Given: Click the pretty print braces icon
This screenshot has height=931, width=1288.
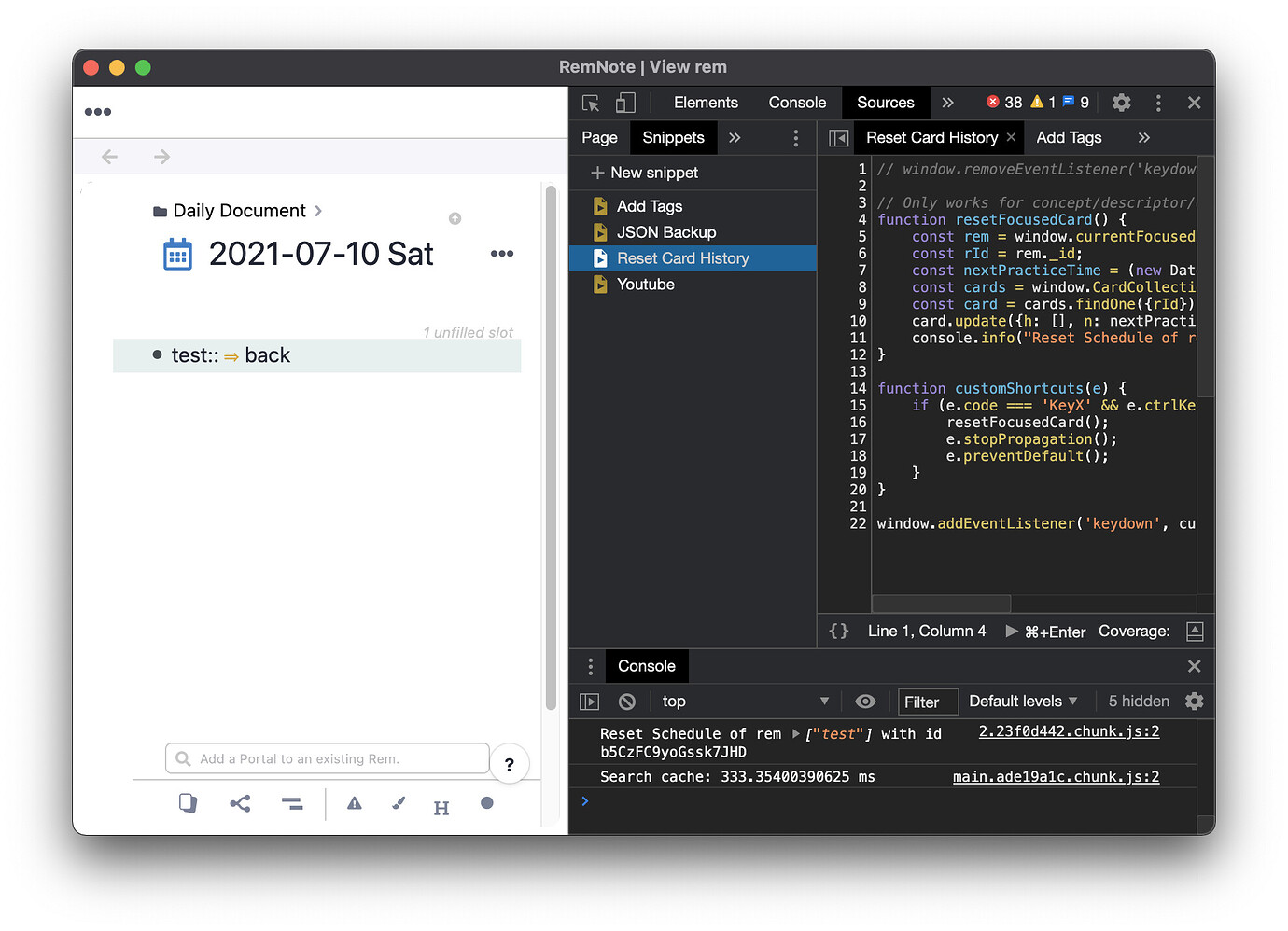Looking at the screenshot, I should (x=839, y=632).
